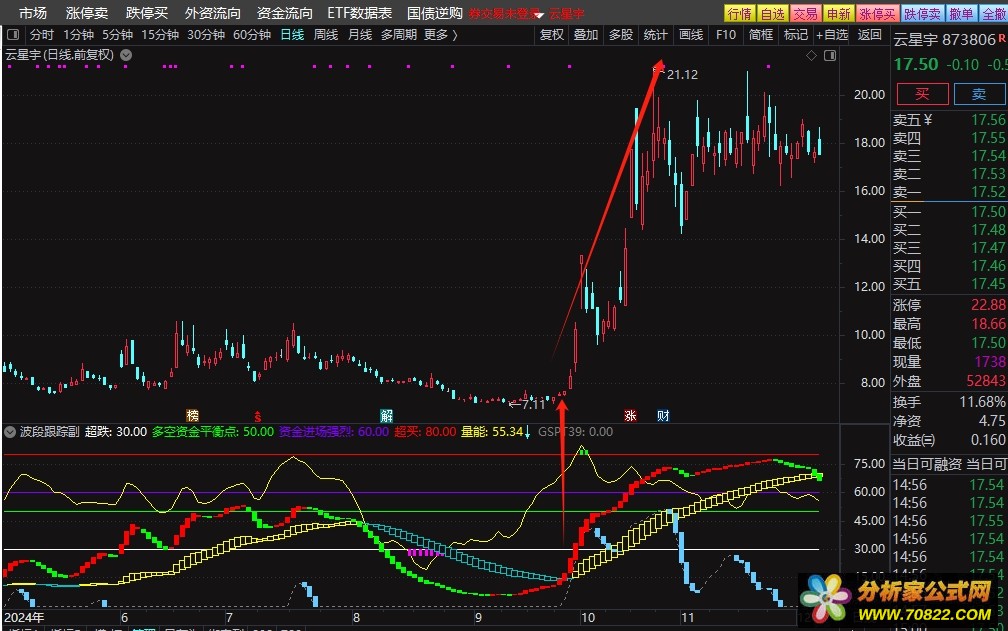Switch to the 60分钟 period tab

tap(252, 35)
